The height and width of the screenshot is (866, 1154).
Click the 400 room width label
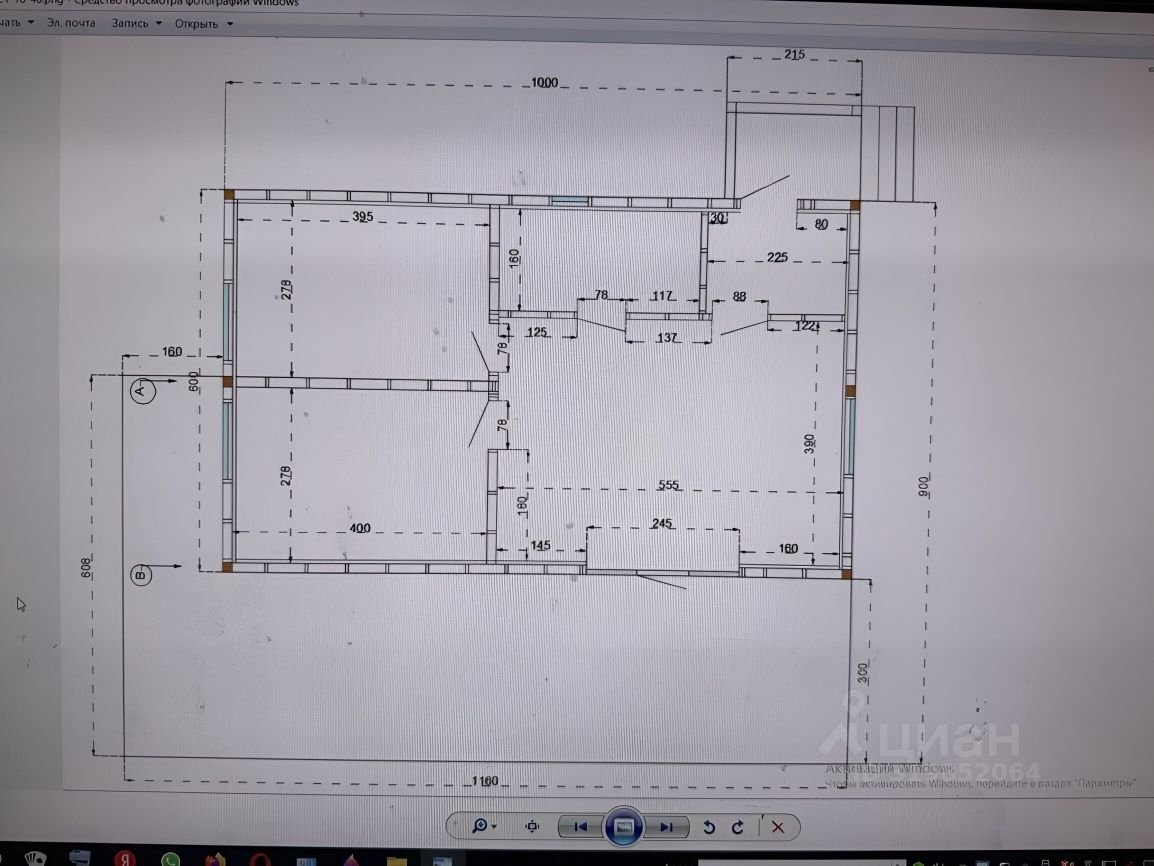click(360, 528)
